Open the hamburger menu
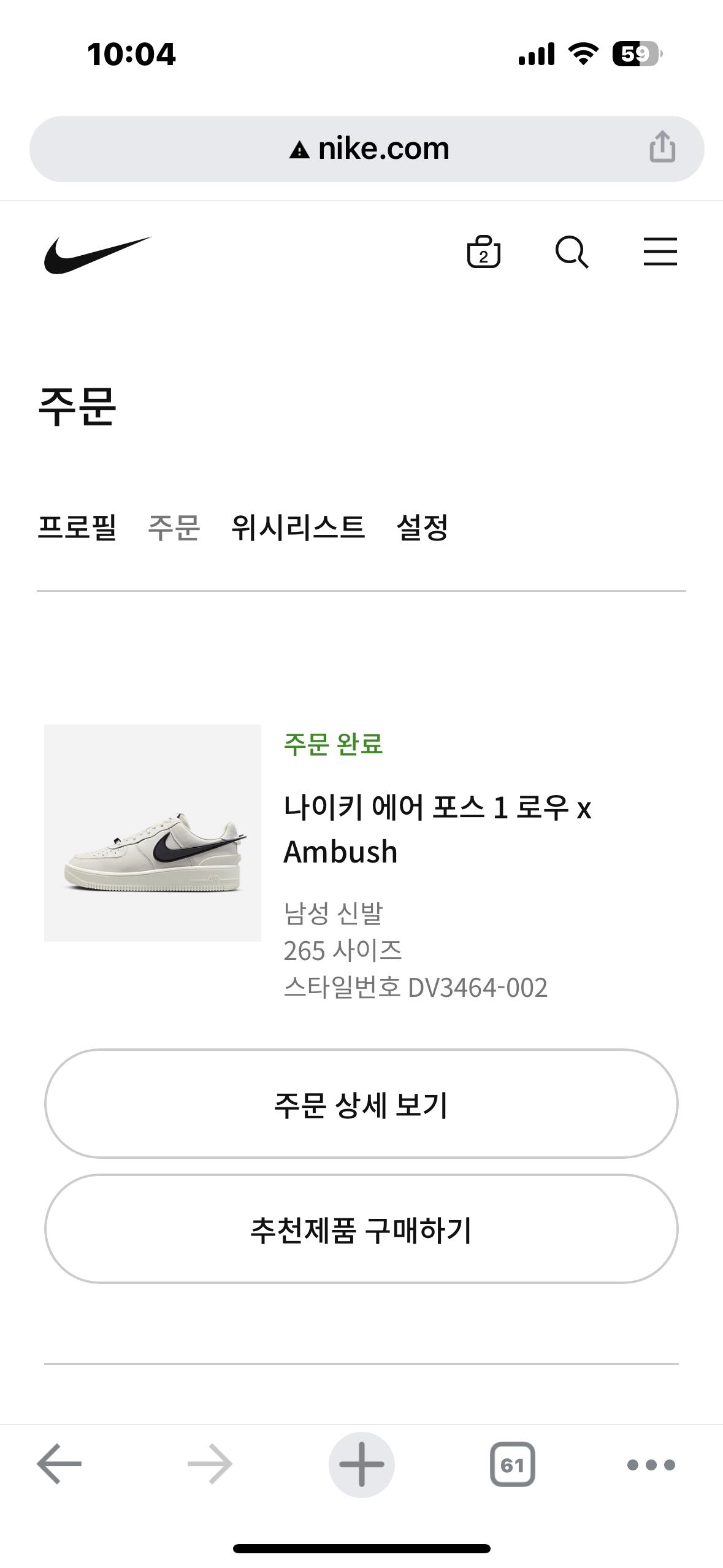723x1568 pixels. [x=660, y=252]
